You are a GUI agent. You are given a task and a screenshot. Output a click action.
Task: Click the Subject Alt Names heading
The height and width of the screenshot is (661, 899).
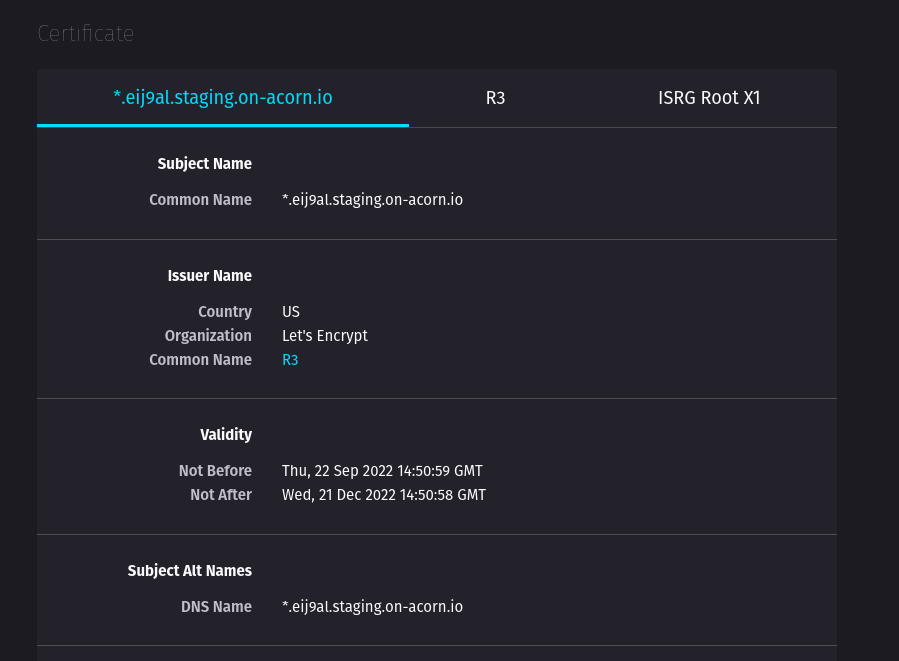pos(190,571)
